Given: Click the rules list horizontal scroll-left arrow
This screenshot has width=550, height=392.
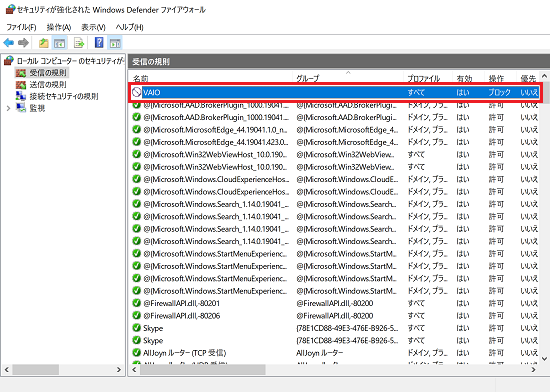Looking at the screenshot, I should 134,370.
